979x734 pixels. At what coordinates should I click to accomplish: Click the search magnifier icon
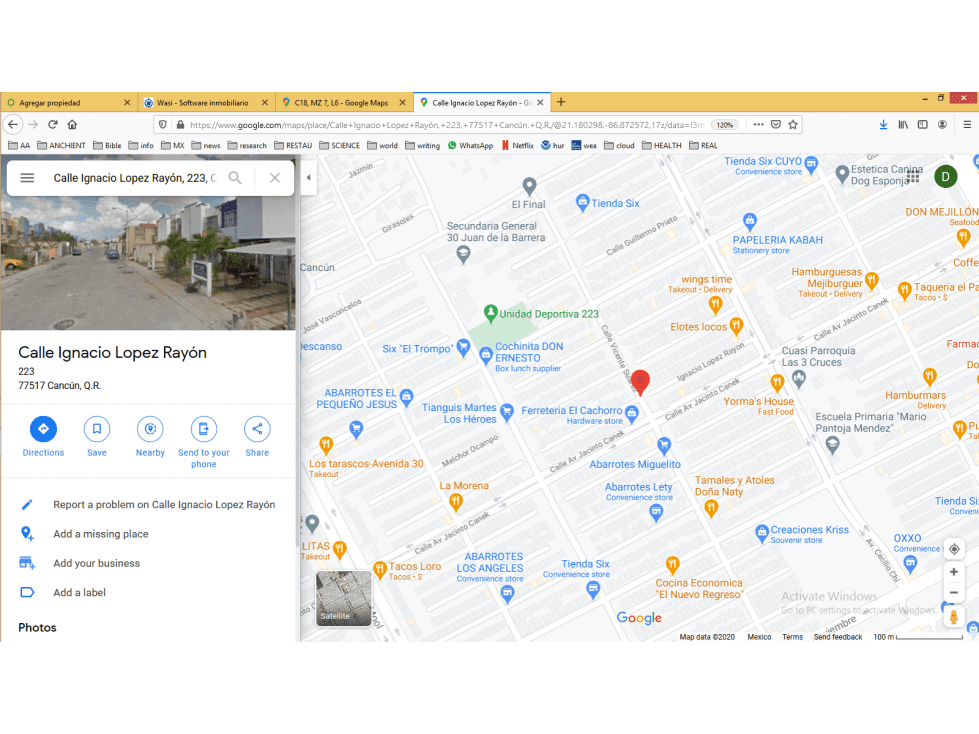235,178
